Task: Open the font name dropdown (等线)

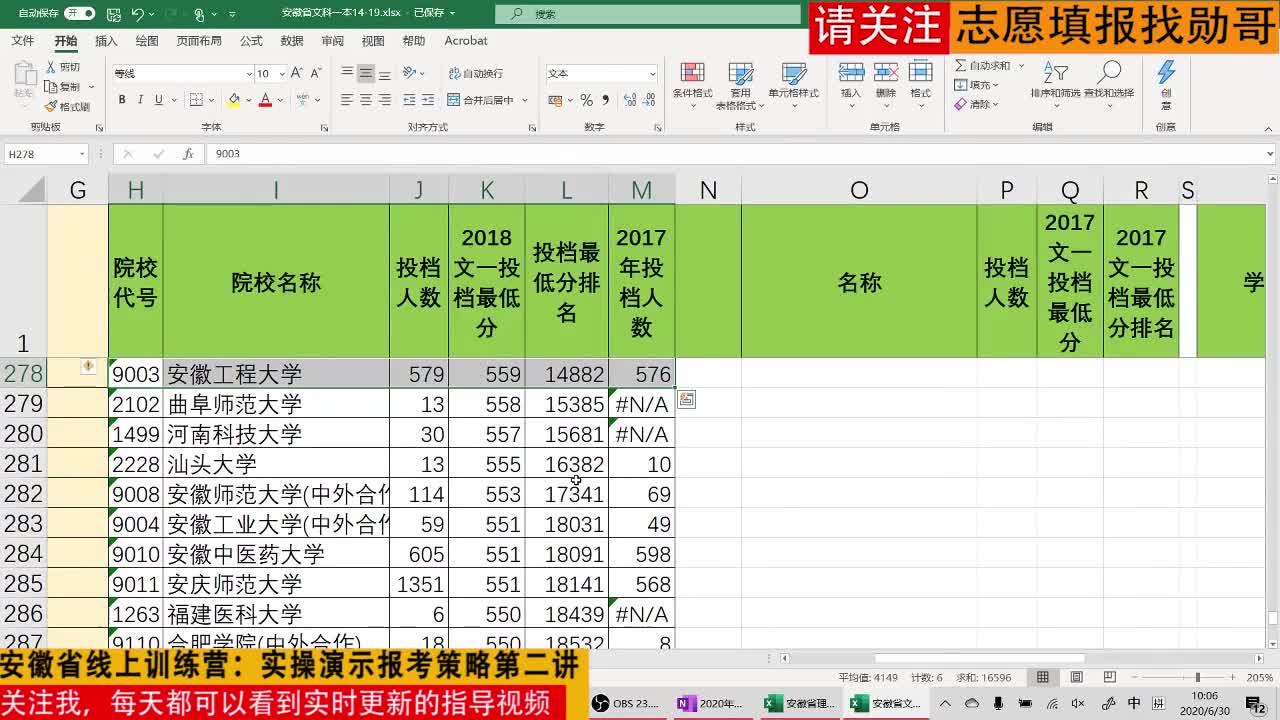Action: click(249, 74)
